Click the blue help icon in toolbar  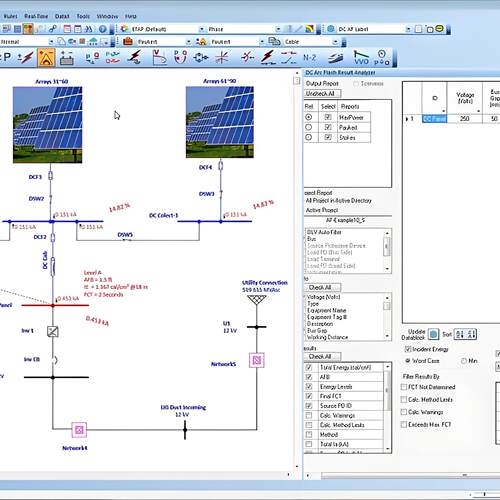coord(103,29)
